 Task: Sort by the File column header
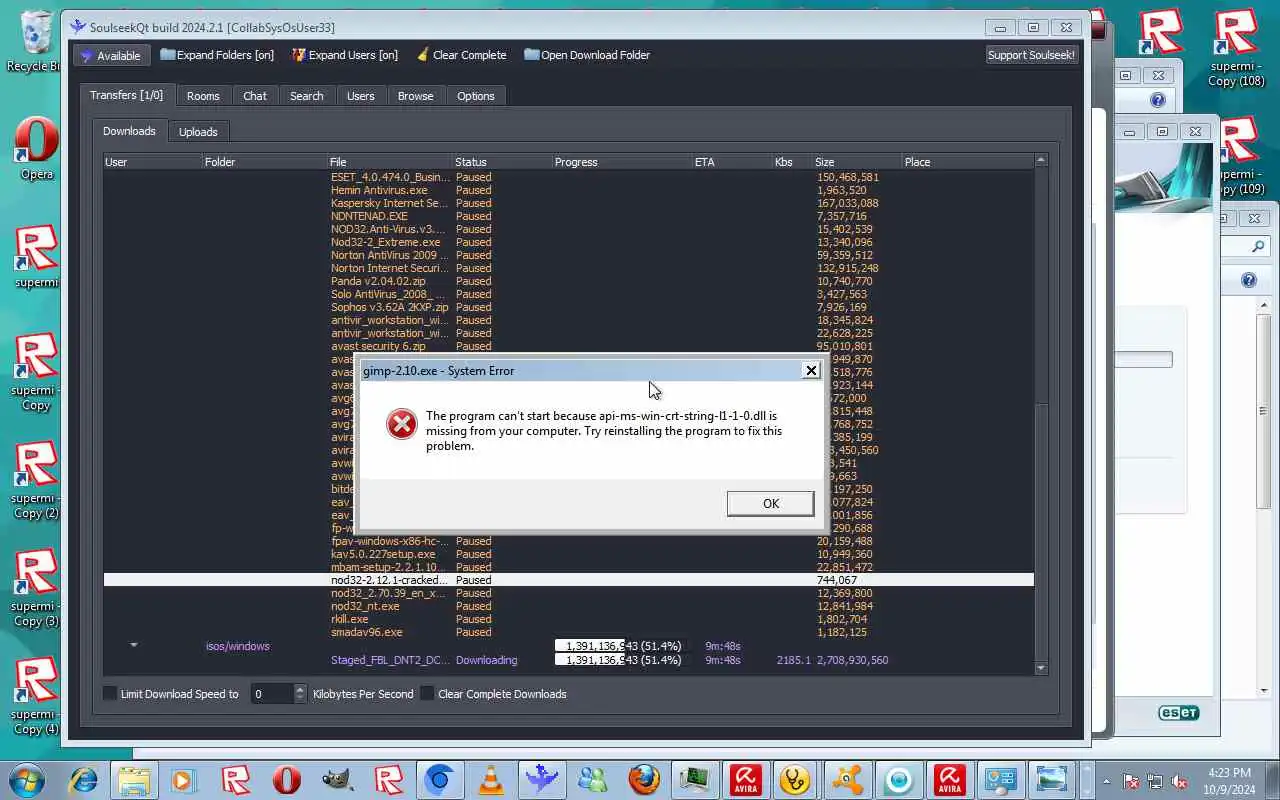(390, 162)
